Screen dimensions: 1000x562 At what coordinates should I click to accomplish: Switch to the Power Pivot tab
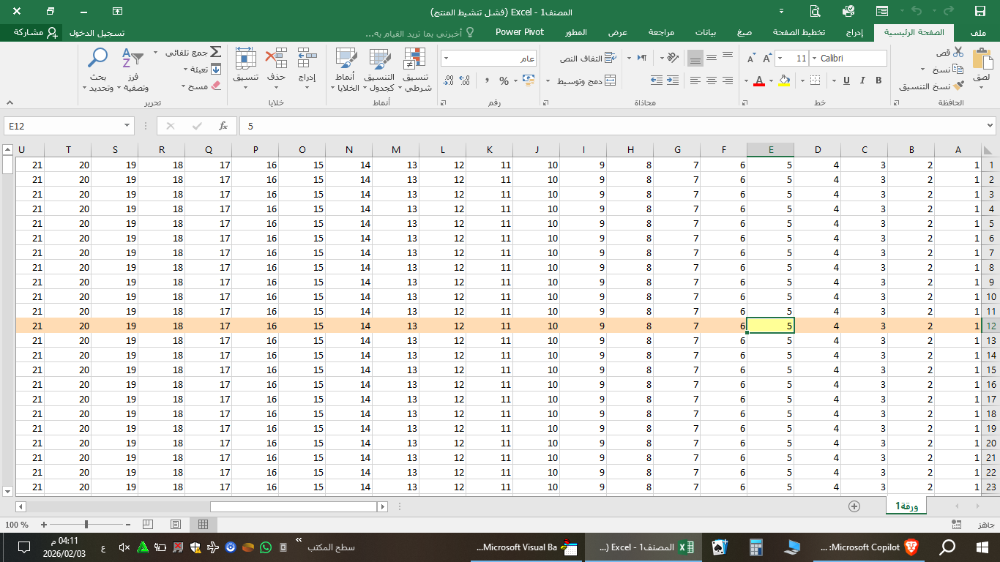pyautogui.click(x=519, y=32)
